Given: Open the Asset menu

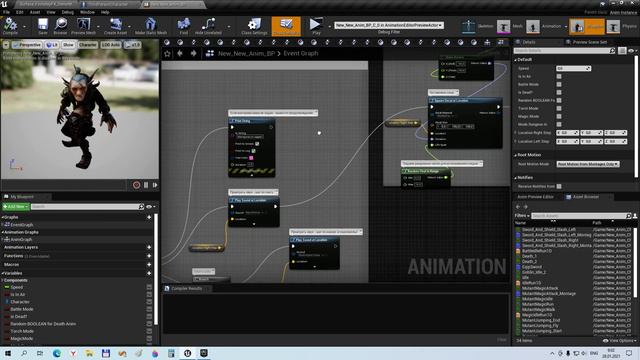Looking at the screenshot, I should click(35, 12).
